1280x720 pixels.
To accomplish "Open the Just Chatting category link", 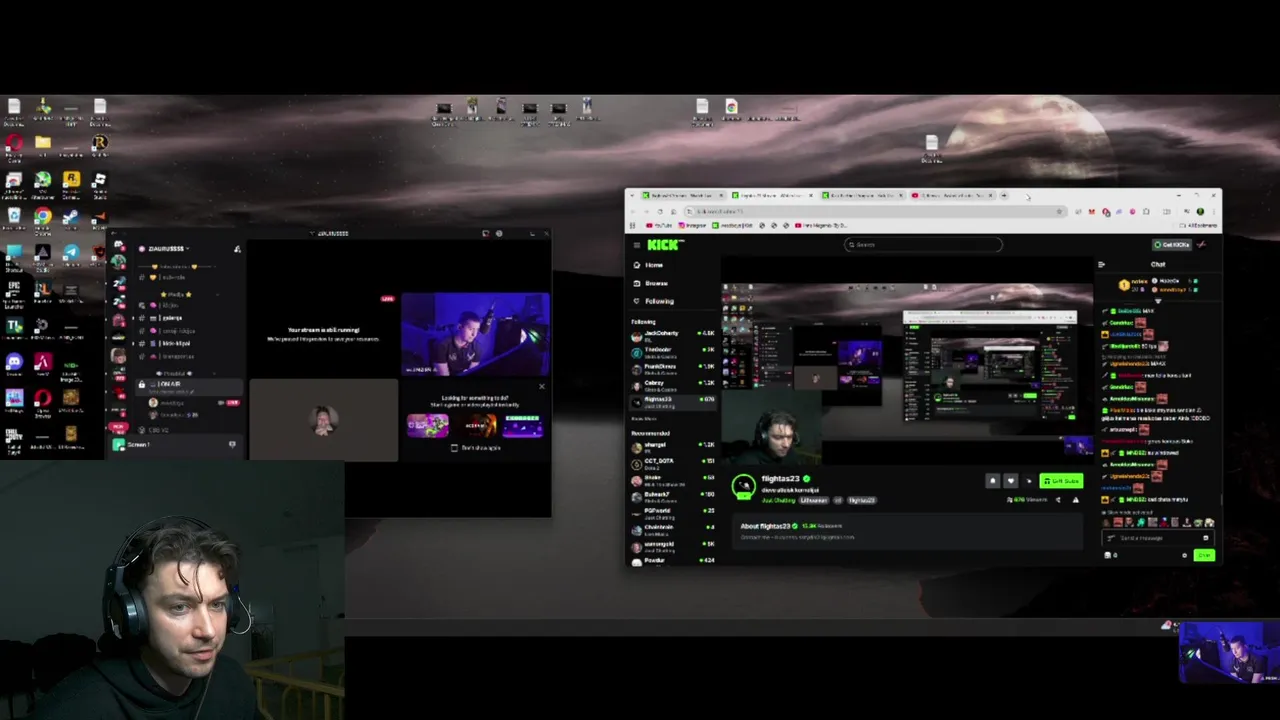I will (779, 500).
